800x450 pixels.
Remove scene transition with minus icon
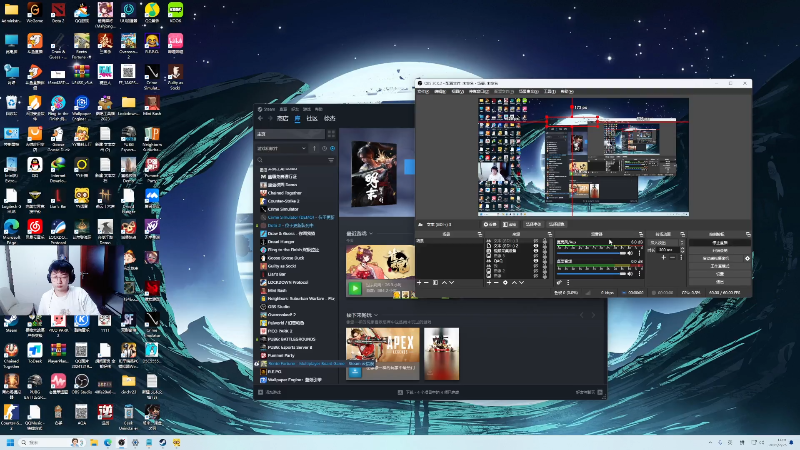(672, 258)
